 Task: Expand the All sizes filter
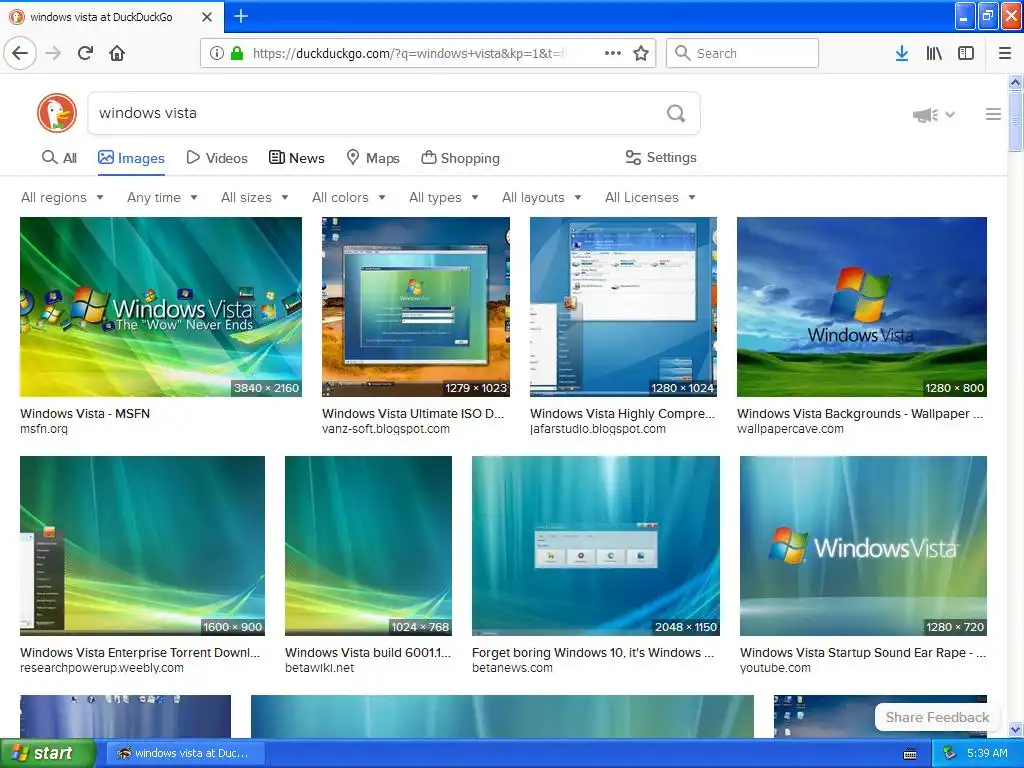(x=255, y=197)
